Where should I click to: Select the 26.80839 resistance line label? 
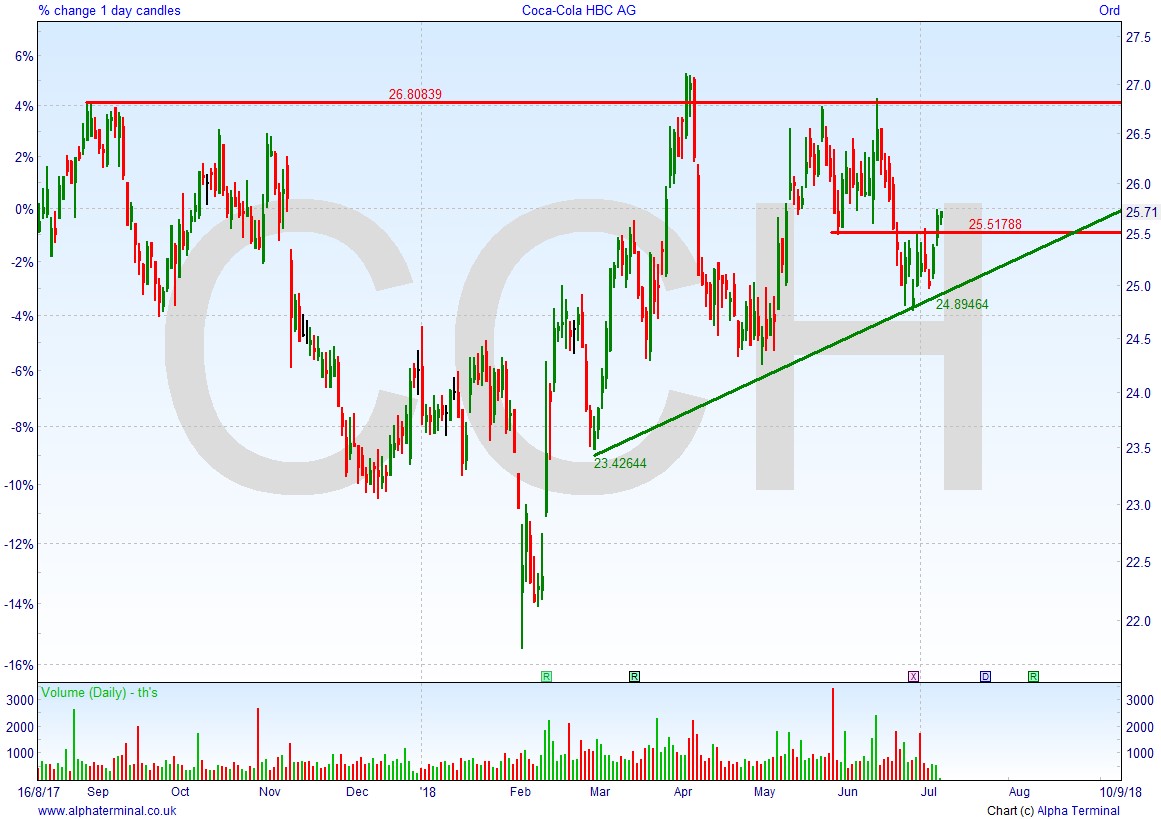415,94
